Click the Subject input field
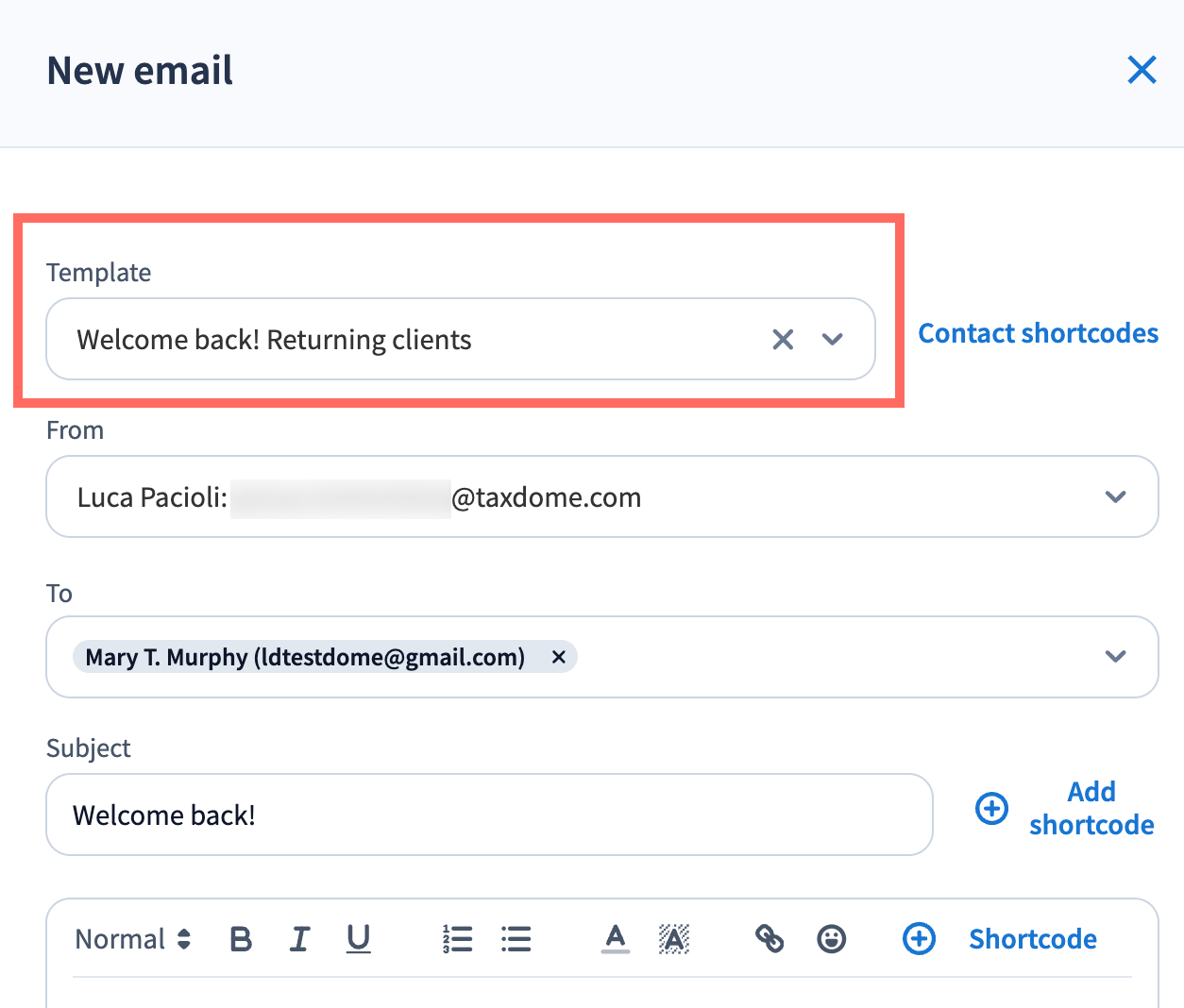The height and width of the screenshot is (1008, 1184). coord(489,815)
